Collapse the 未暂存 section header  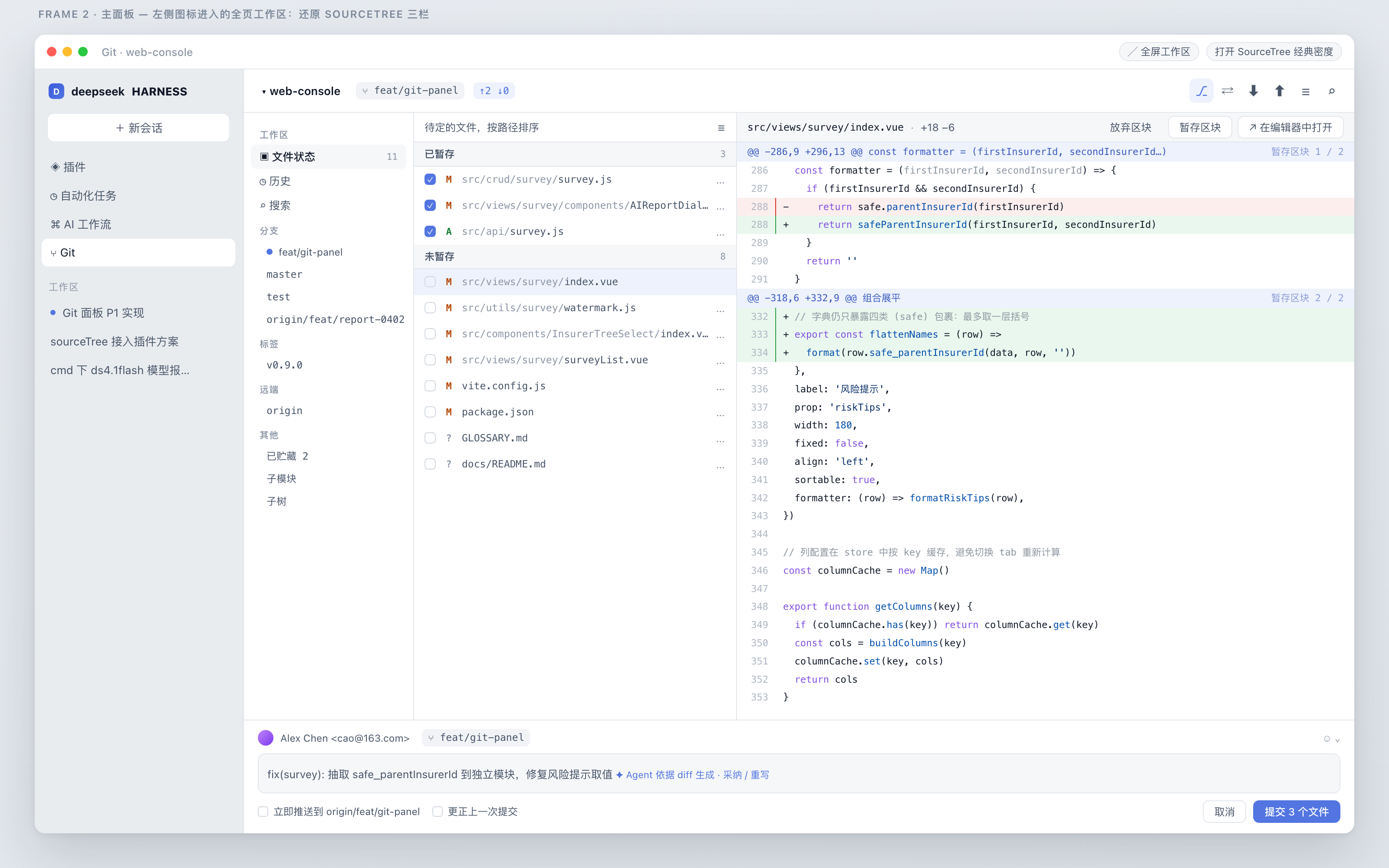point(575,256)
